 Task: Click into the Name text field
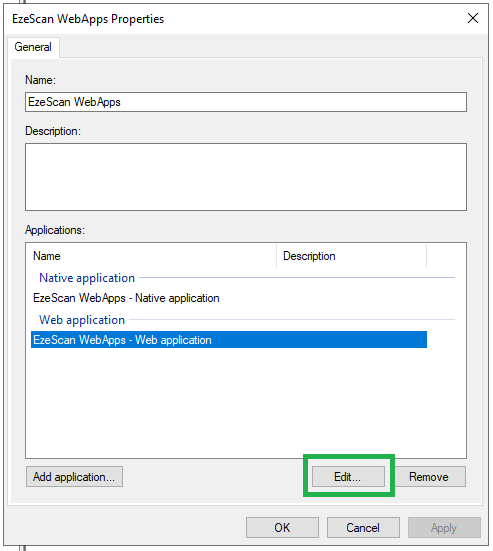tap(246, 102)
